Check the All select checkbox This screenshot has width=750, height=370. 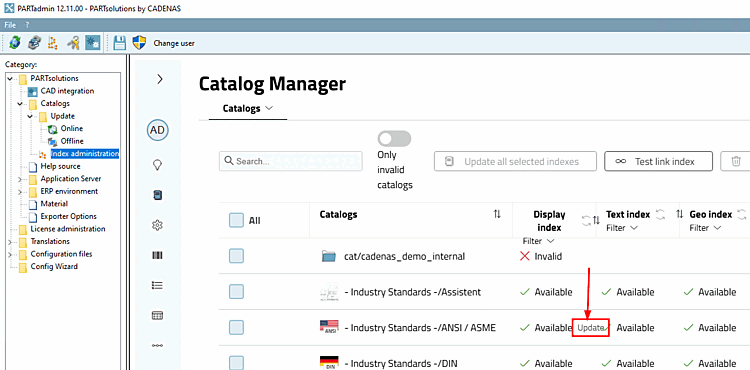pos(236,220)
